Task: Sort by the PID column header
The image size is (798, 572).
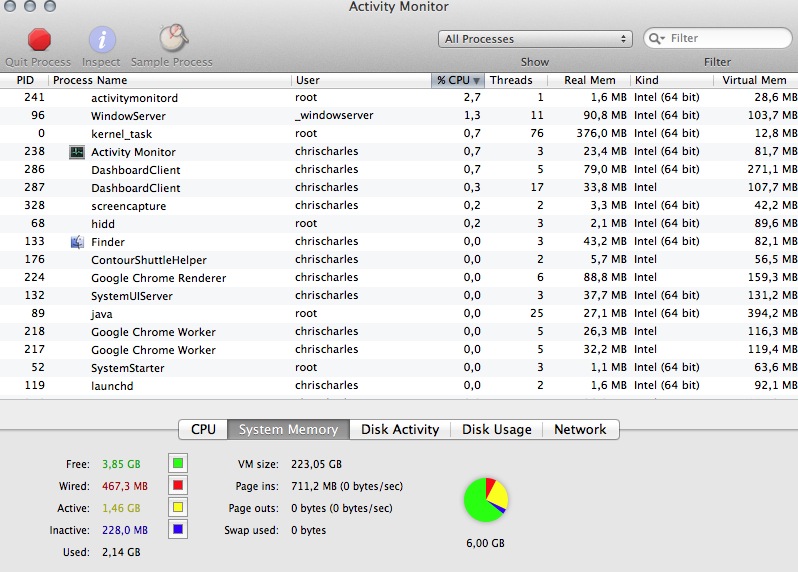Action: (x=24, y=80)
